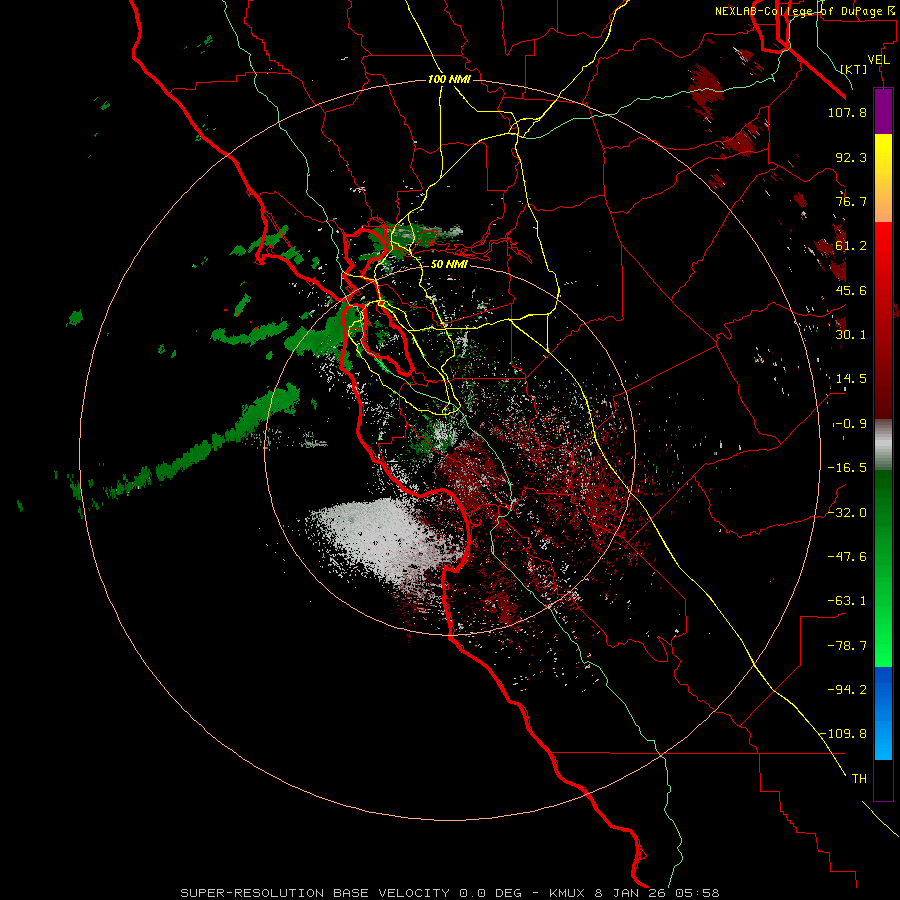This screenshot has width=900, height=900.
Task: Select the green segment of the velocity scale
Action: (883, 568)
